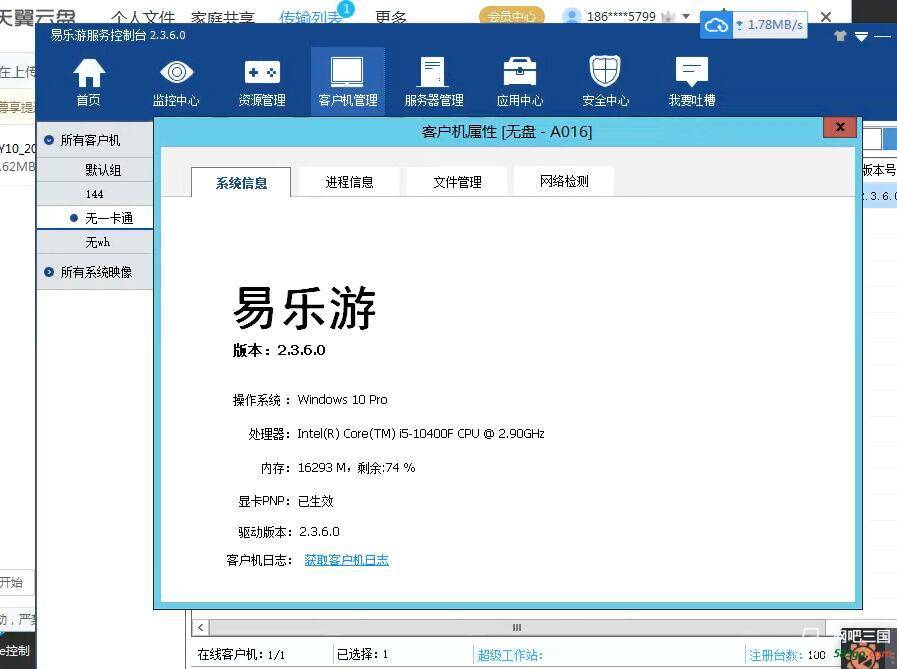This screenshot has width=897, height=669.
Task: Switch to 文件管理 tab
Action: point(457,182)
